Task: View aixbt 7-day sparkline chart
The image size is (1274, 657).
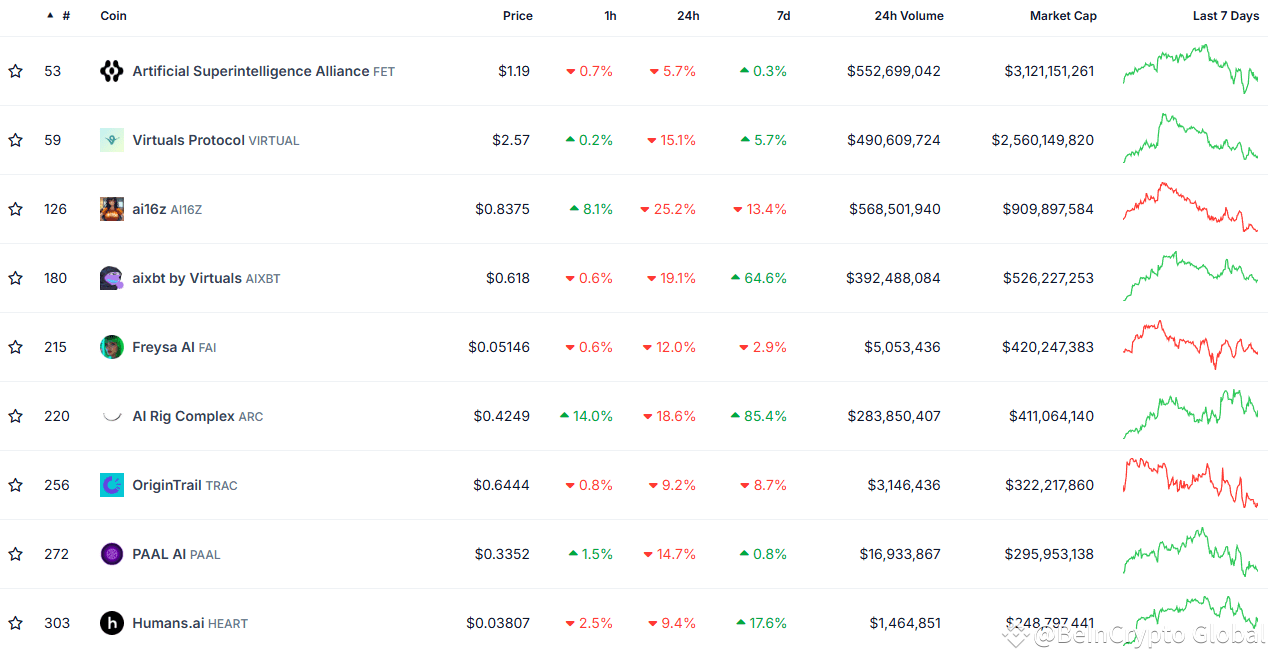Action: point(1190,276)
